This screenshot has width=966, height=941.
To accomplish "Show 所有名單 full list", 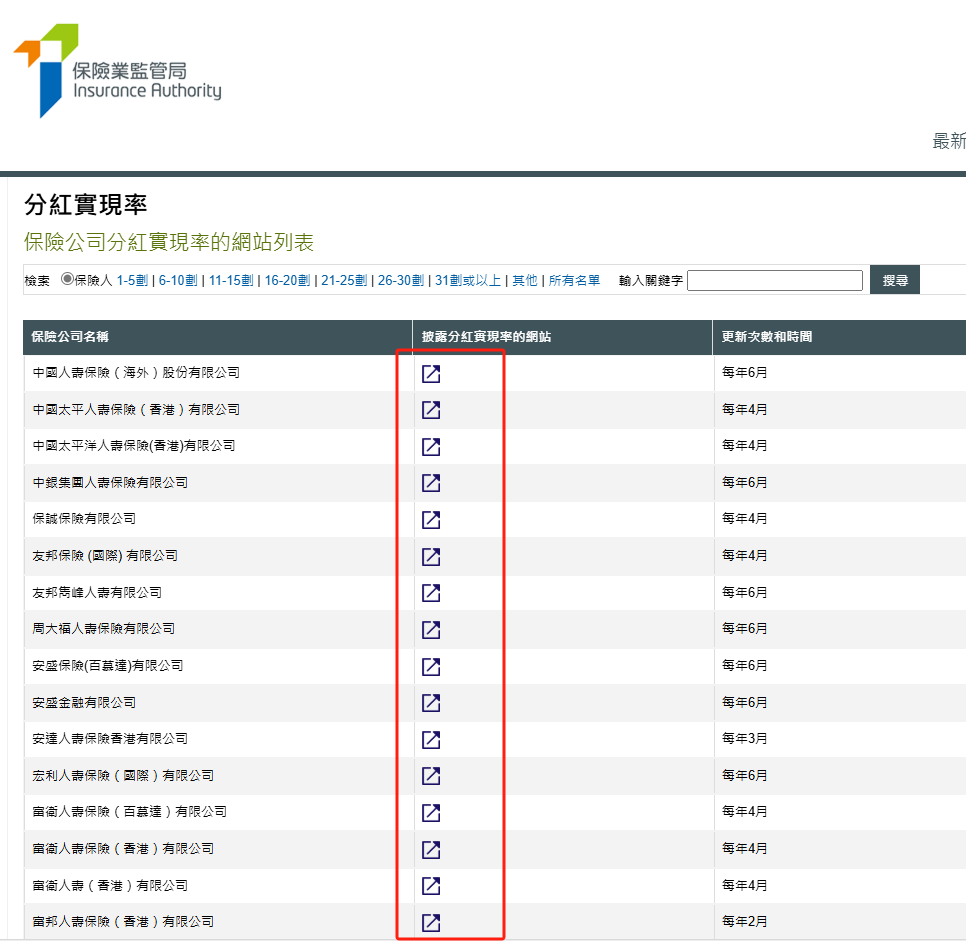I will point(574,281).
